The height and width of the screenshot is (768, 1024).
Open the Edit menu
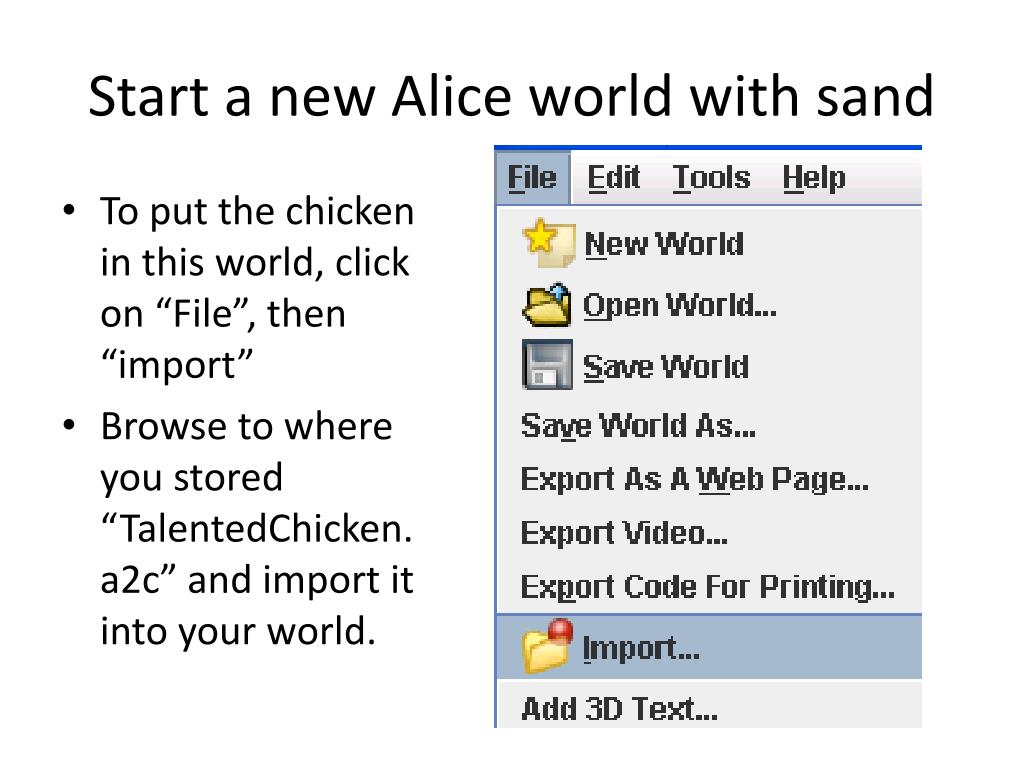613,177
